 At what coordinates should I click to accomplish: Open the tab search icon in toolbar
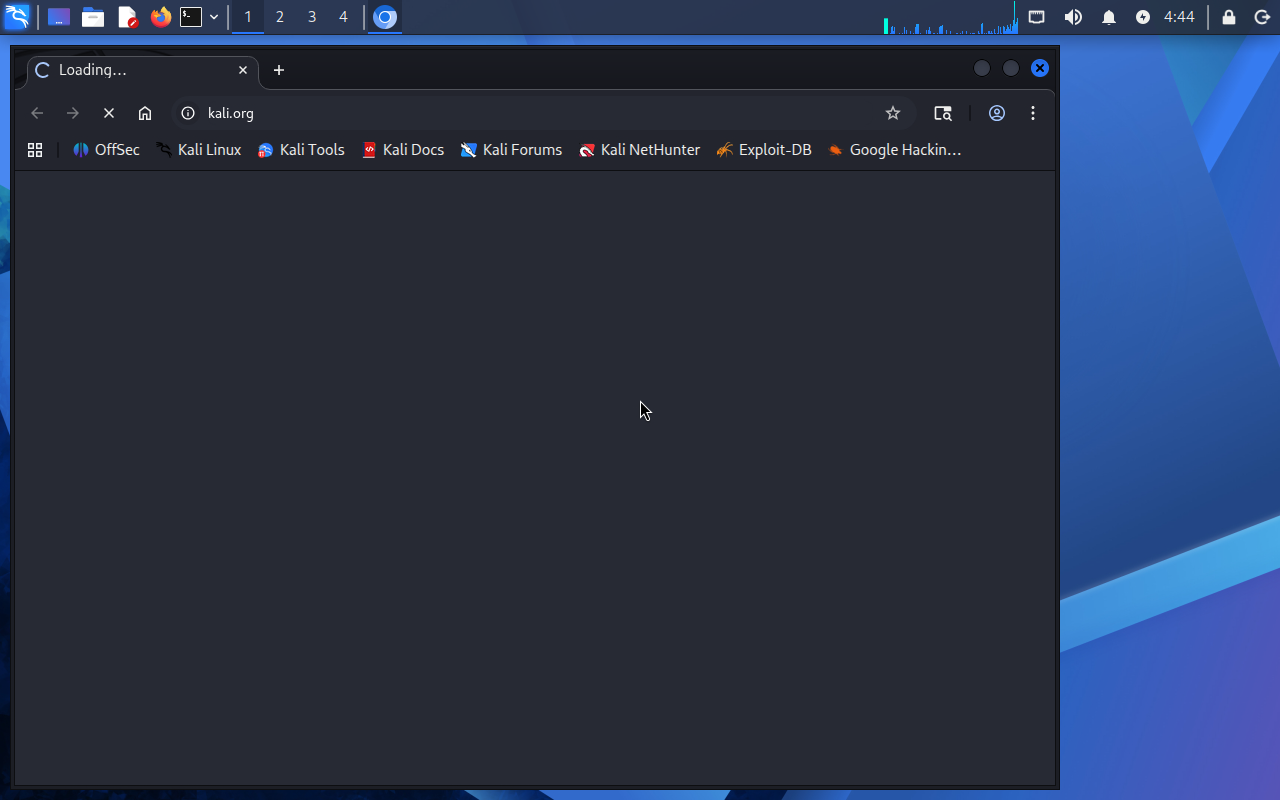point(943,113)
